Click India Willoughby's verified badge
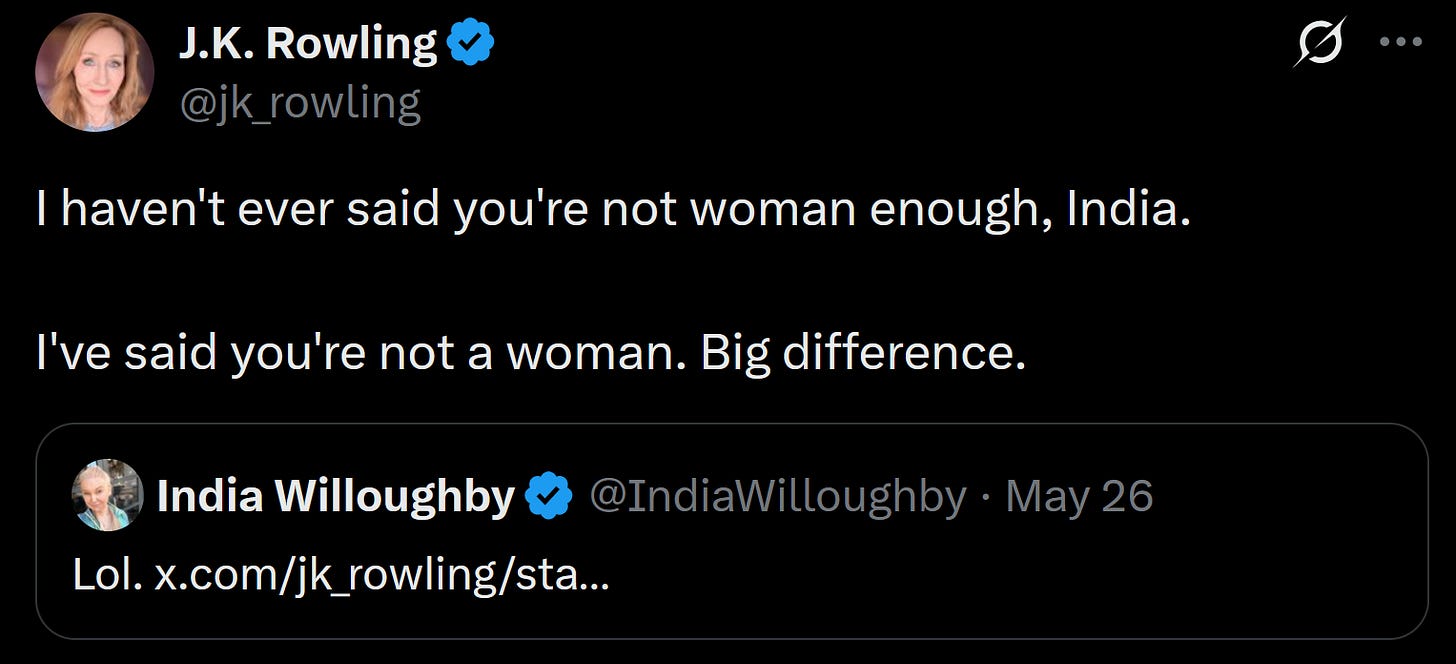The image size is (1456, 664). (549, 496)
